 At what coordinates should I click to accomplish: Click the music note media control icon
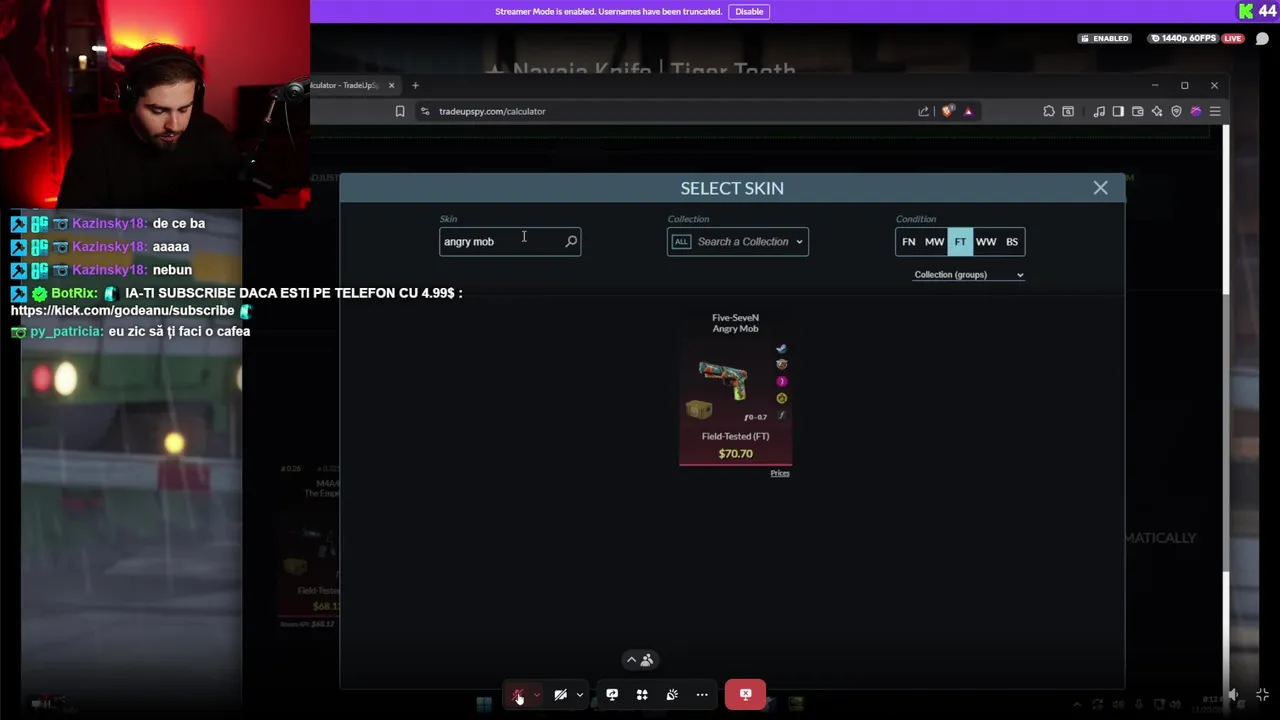[1099, 111]
